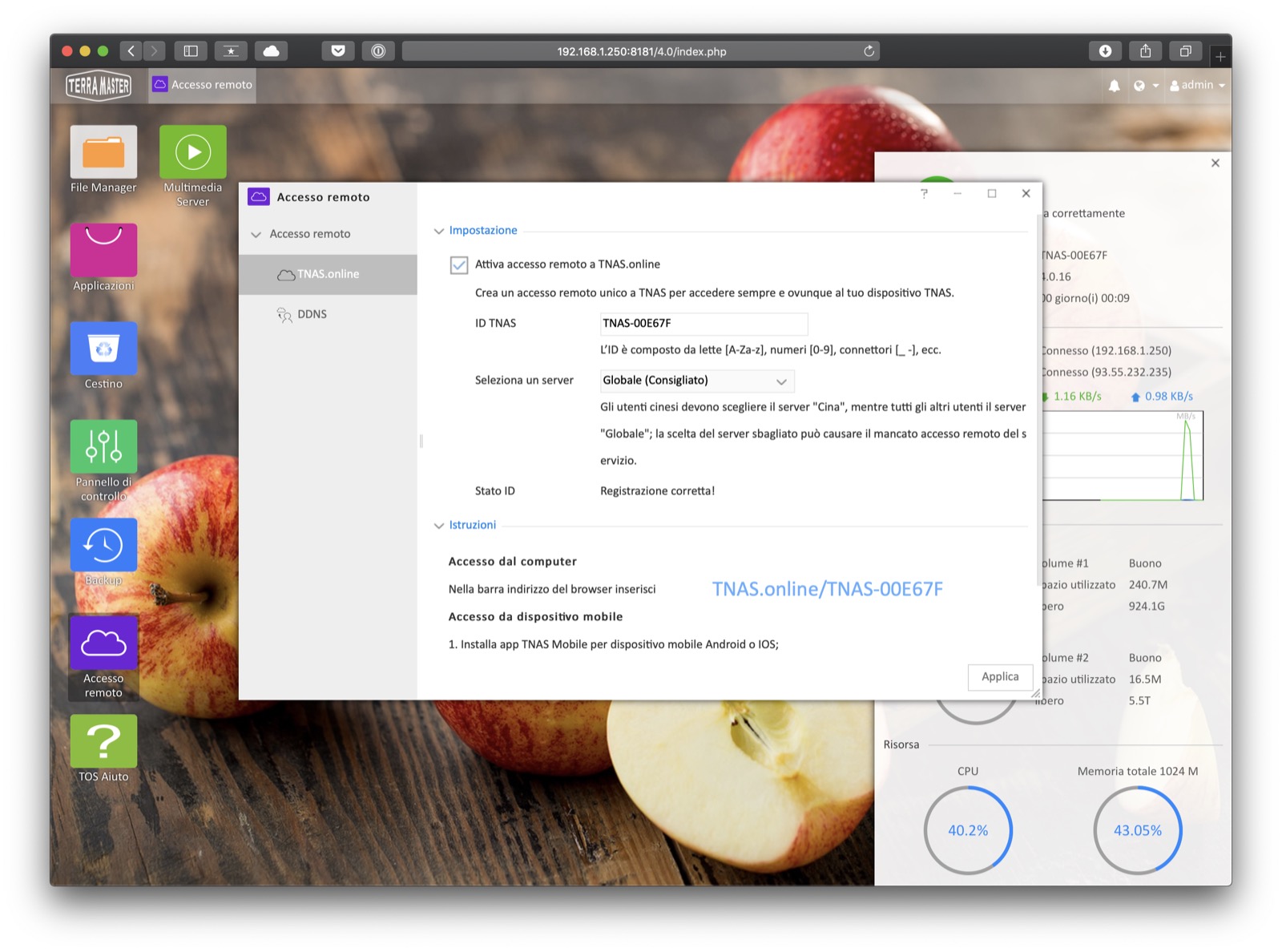Click the TerraMaster logo
The image size is (1282, 952).
coord(99,85)
